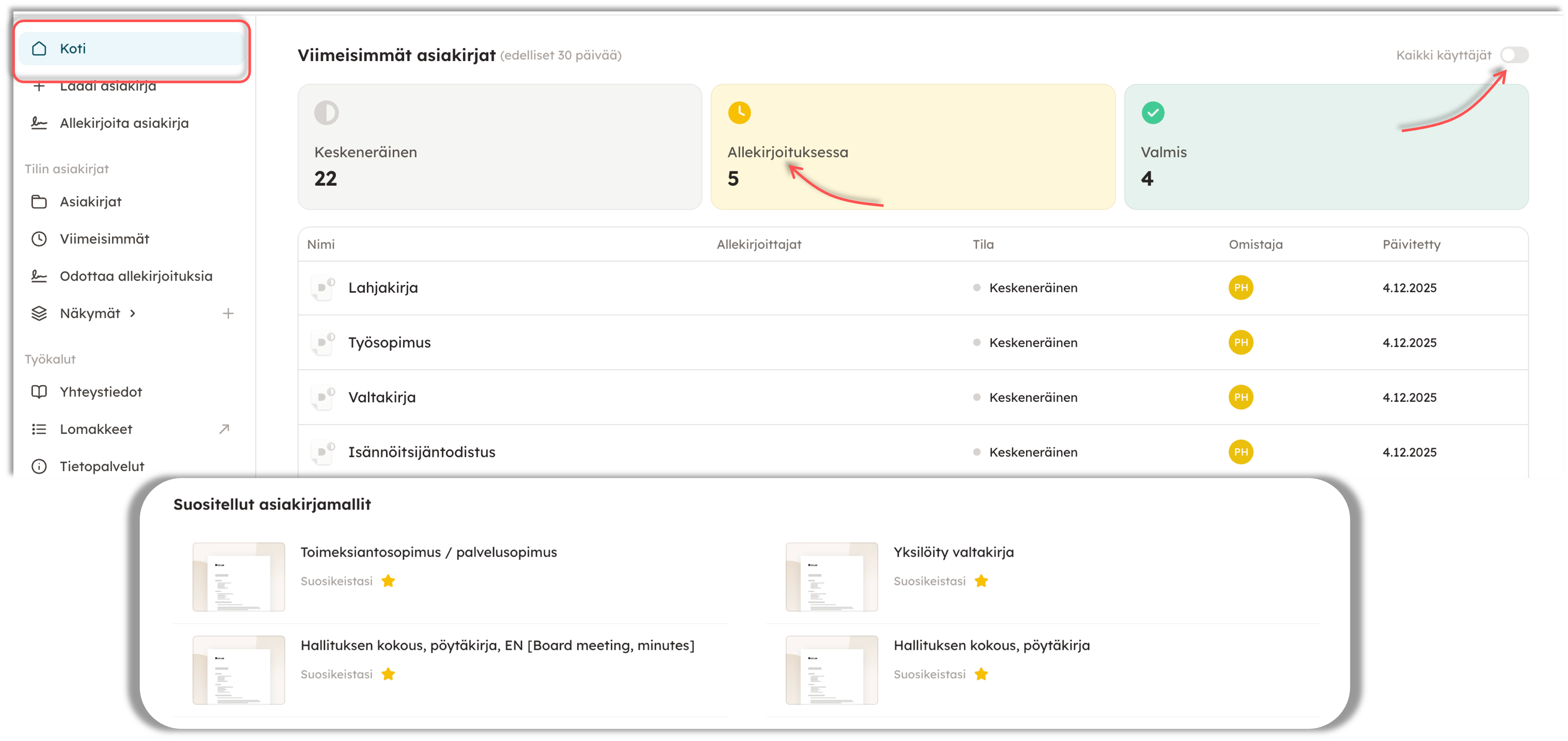
Task: Click the Tietopalvelut info icon
Action: pos(39,467)
